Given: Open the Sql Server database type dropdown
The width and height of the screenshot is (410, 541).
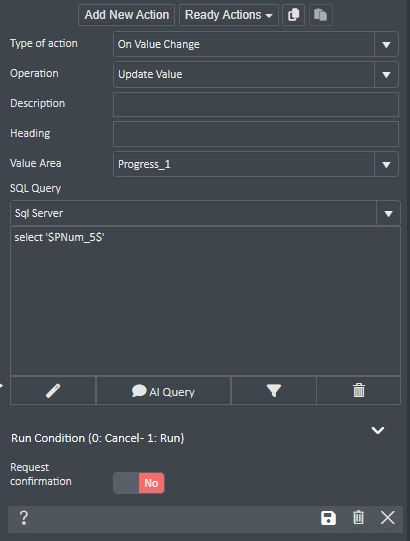Looking at the screenshot, I should click(x=205, y=213).
